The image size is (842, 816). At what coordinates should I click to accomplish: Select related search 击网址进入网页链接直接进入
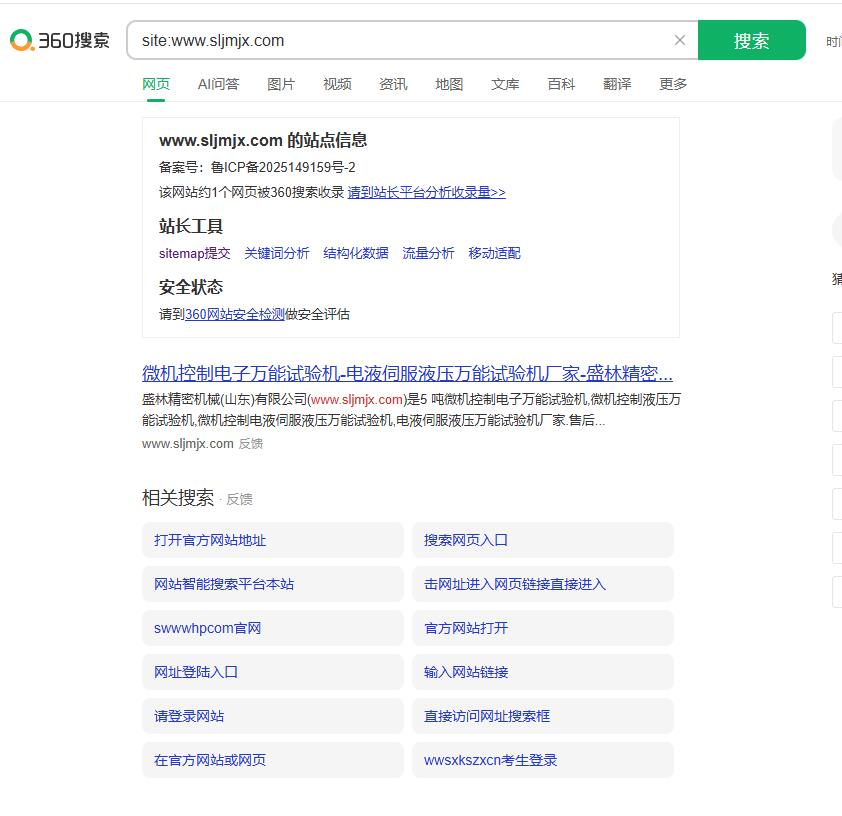[542, 584]
